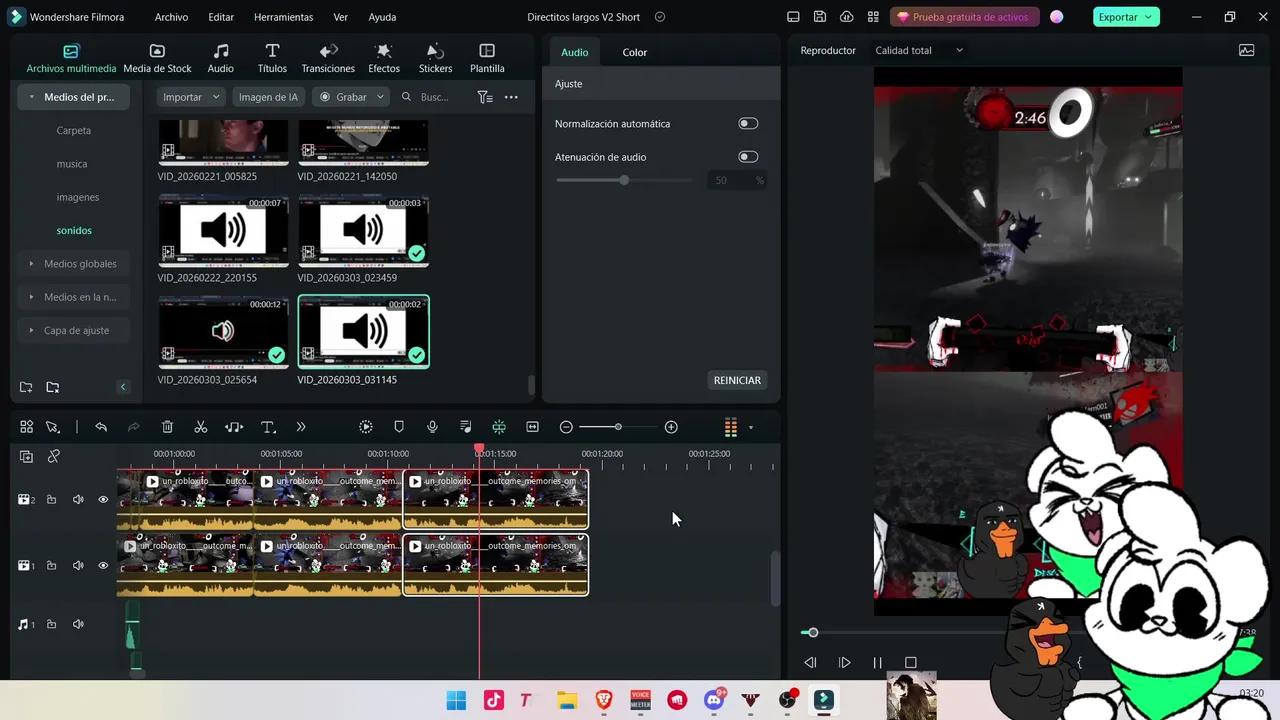Open the Audio library tab
This screenshot has height=720, width=1280.
tap(220, 59)
